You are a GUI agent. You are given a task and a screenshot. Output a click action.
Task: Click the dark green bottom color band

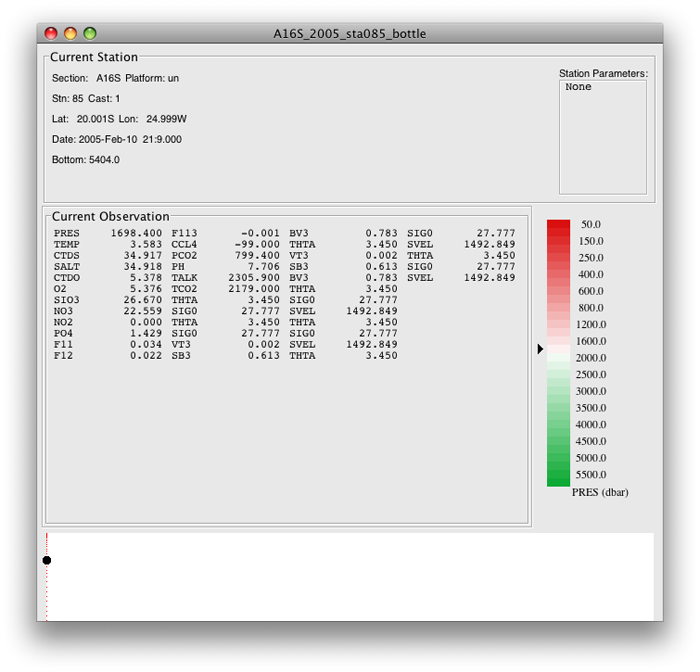click(x=558, y=482)
